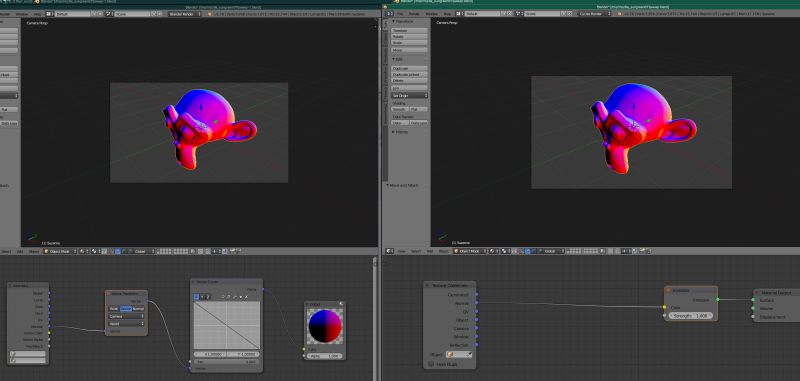This screenshot has height=381, width=800.
Task: Open Set Origin dropdown in Cycles window
Action: point(409,95)
